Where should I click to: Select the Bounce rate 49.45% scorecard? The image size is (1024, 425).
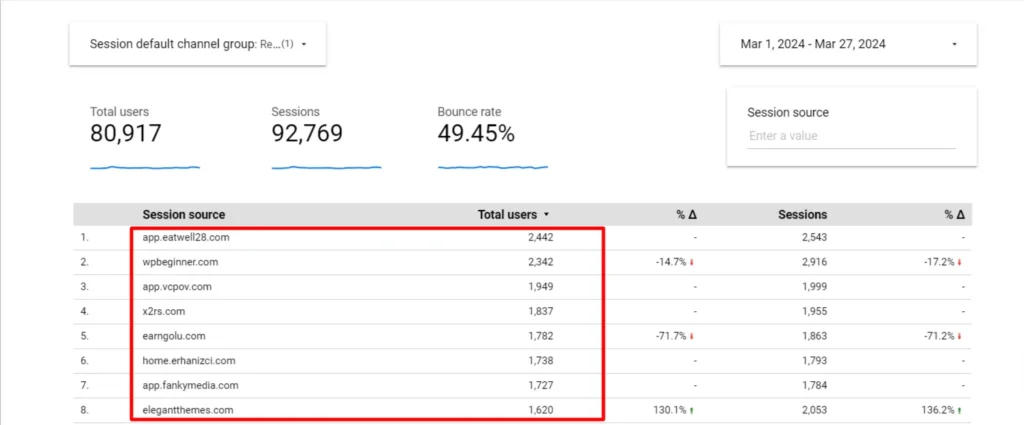[476, 133]
